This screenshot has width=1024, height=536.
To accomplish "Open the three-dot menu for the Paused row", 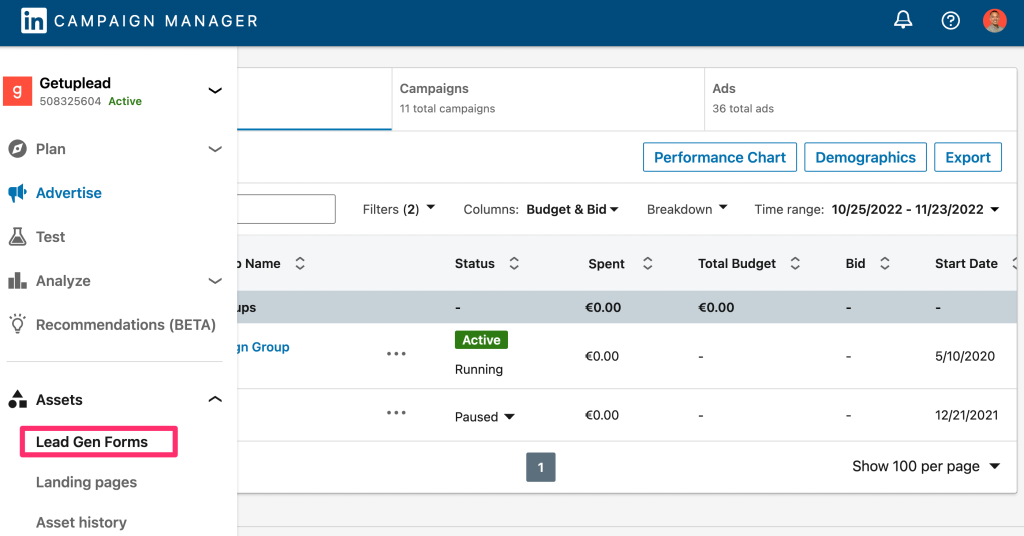I will coord(396,413).
